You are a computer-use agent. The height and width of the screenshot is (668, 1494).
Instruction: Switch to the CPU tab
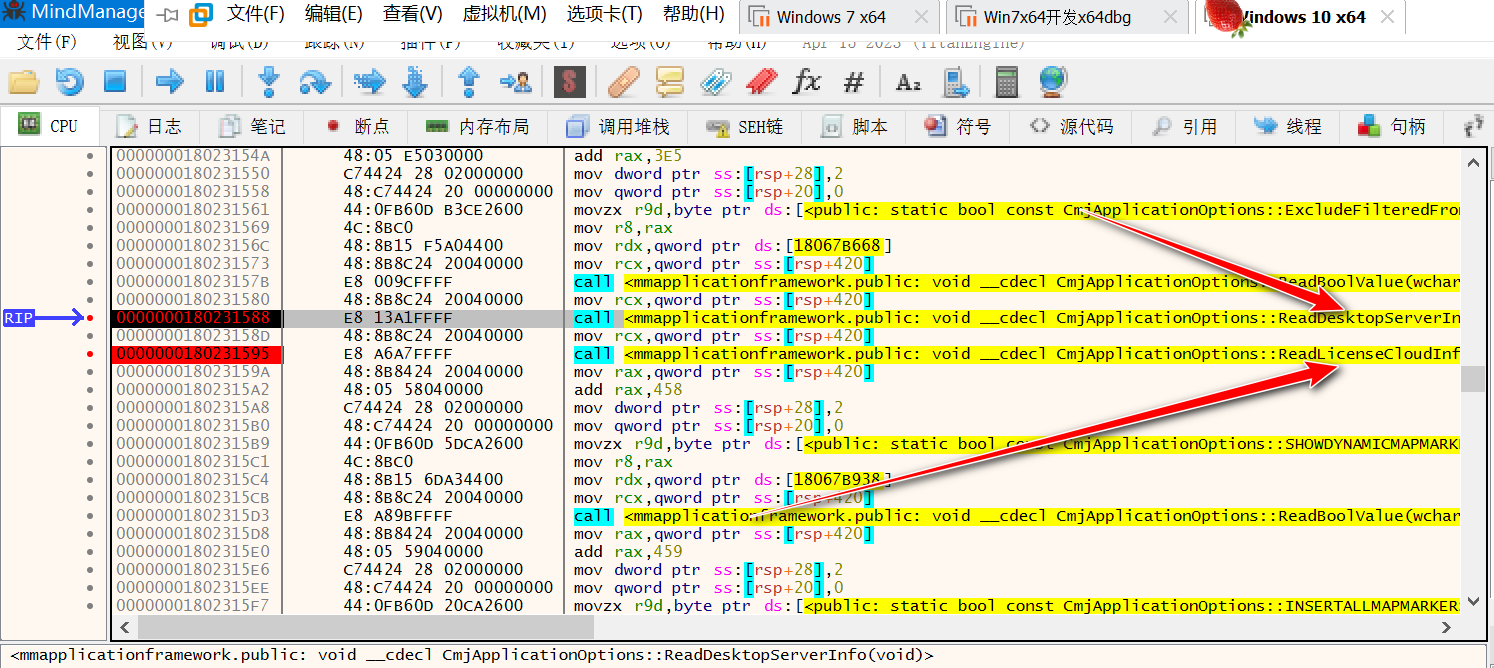(50, 126)
